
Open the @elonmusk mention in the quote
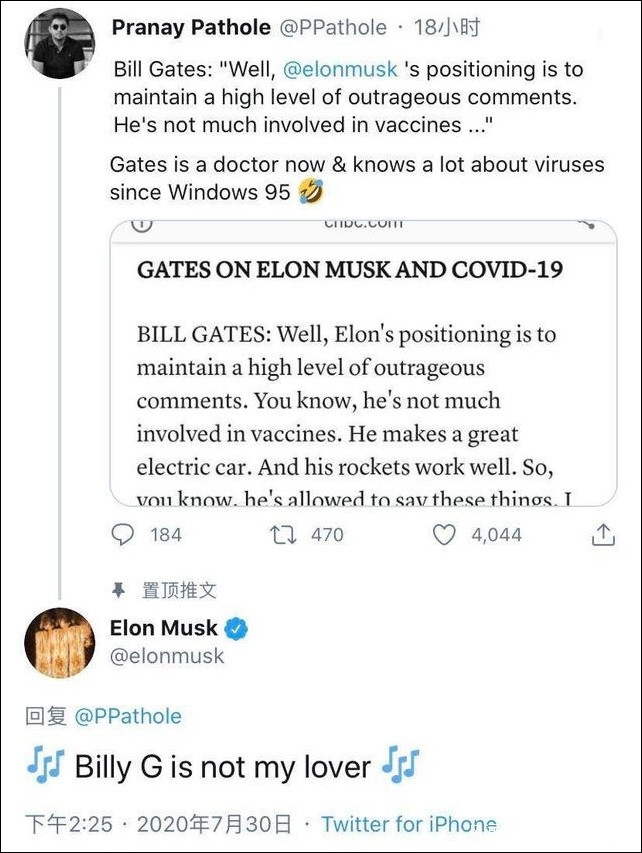pos(340,71)
